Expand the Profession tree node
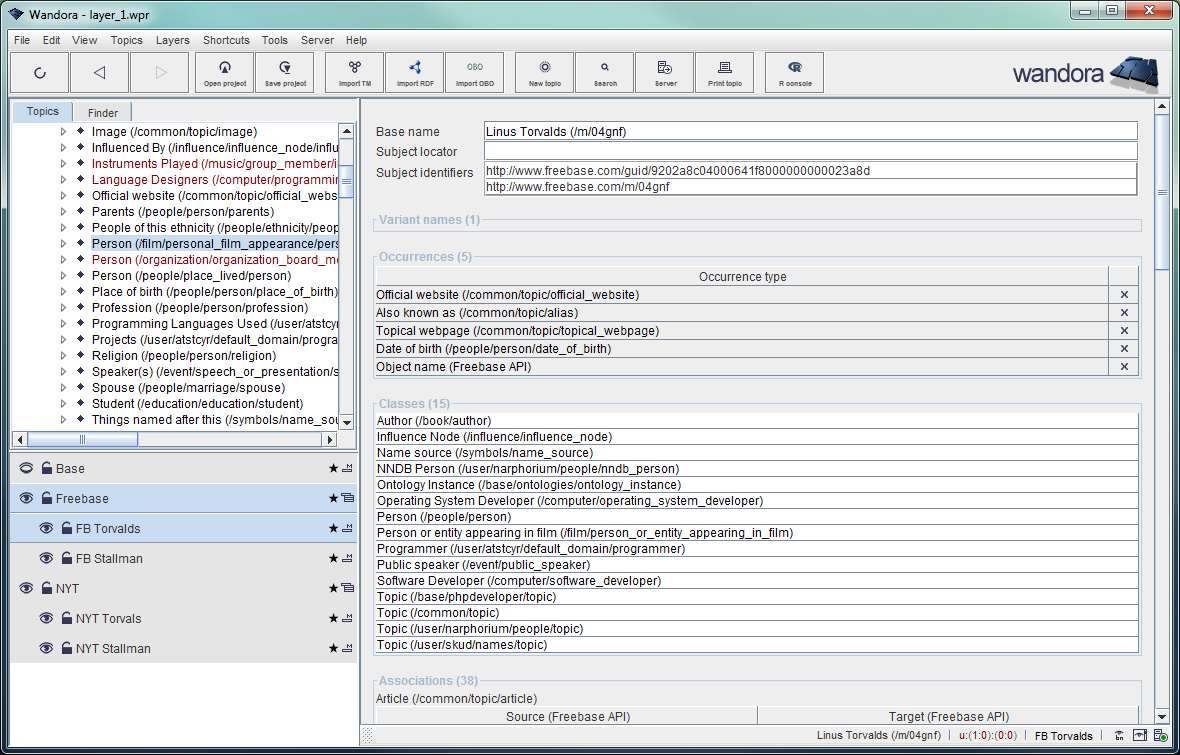The image size is (1180, 755). pos(64,308)
